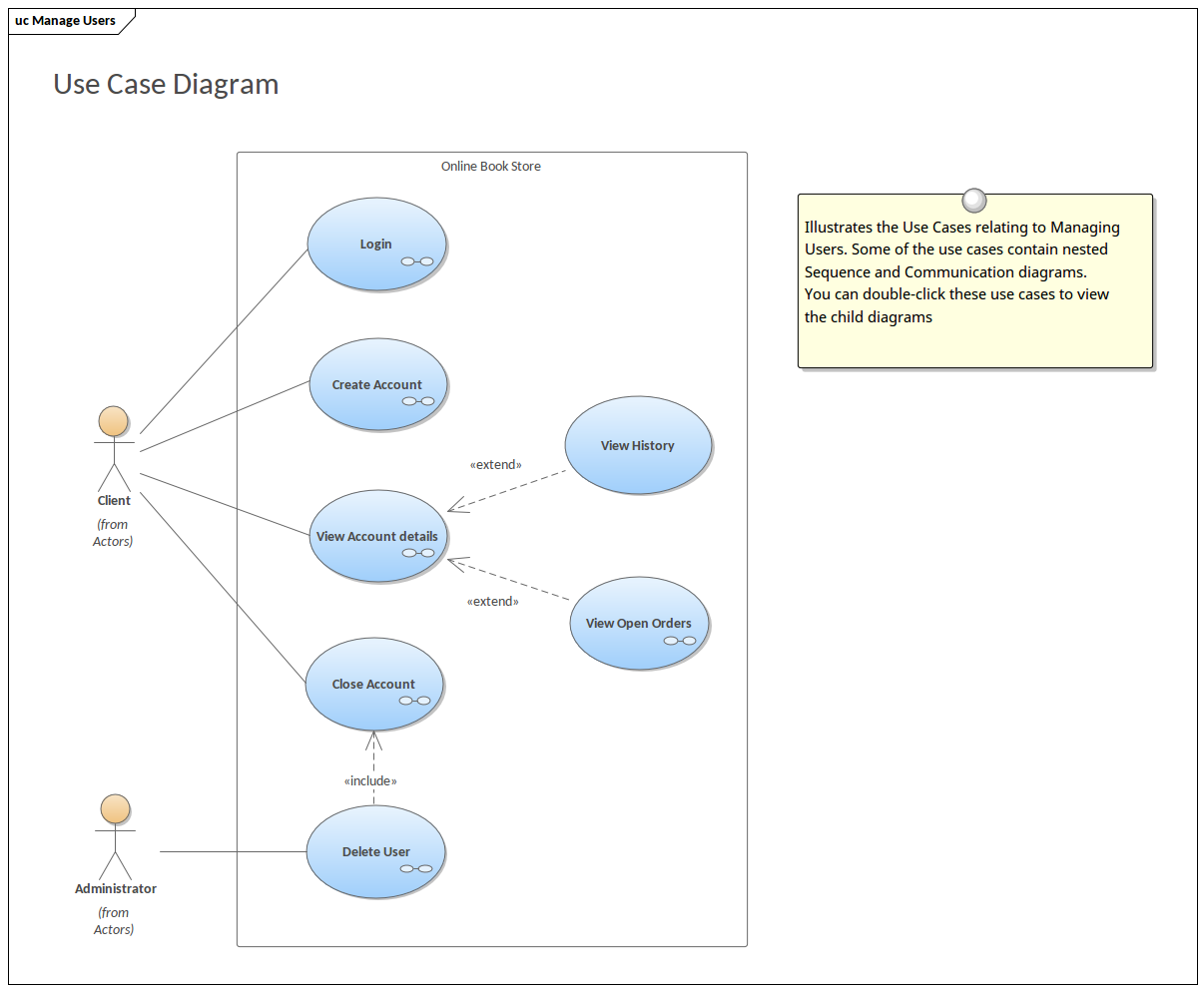The image size is (1204, 992).
Task: Click the composite icon in Create Account
Action: pyautogui.click(x=418, y=401)
